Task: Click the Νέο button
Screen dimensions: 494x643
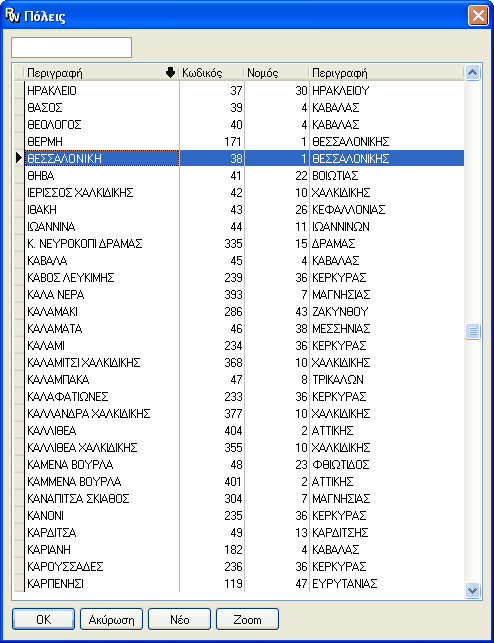Action: (180, 619)
